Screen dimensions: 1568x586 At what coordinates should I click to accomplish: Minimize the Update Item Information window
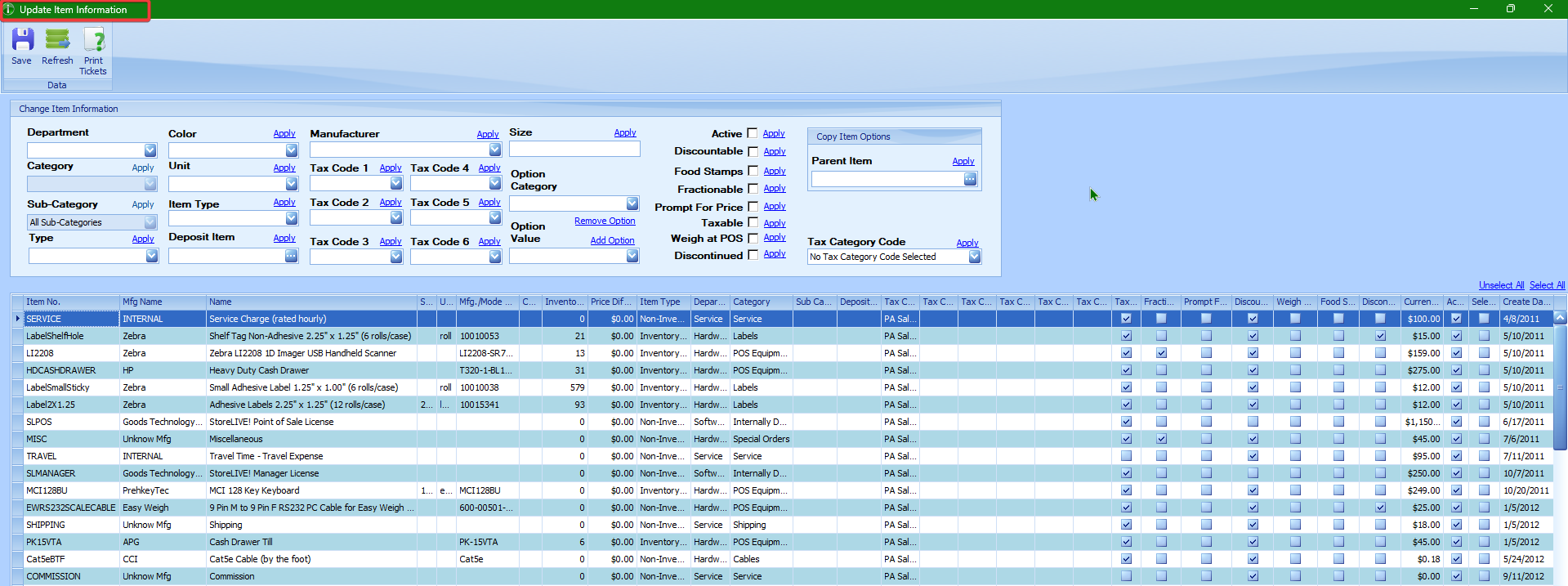tap(1473, 9)
